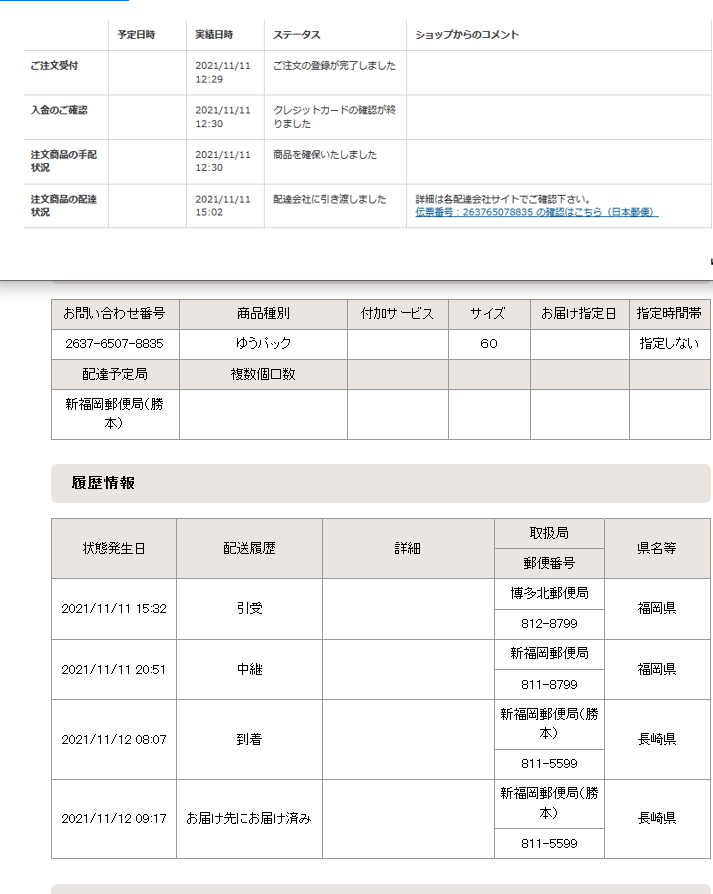Click the ショップからのコメント column header

(x=467, y=35)
